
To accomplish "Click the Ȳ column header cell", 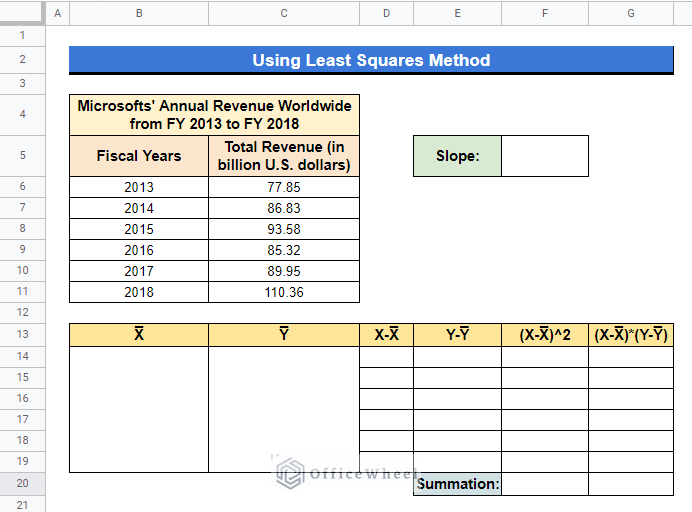I will coord(284,335).
